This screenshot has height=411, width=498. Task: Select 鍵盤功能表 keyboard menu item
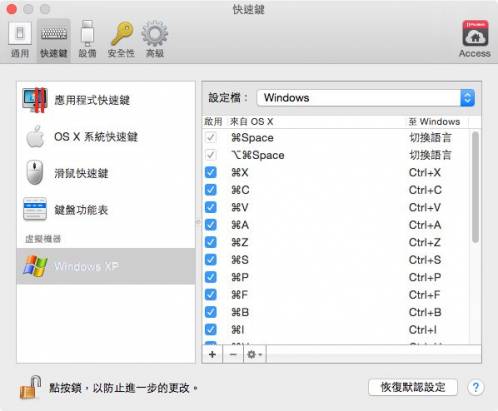106,210
